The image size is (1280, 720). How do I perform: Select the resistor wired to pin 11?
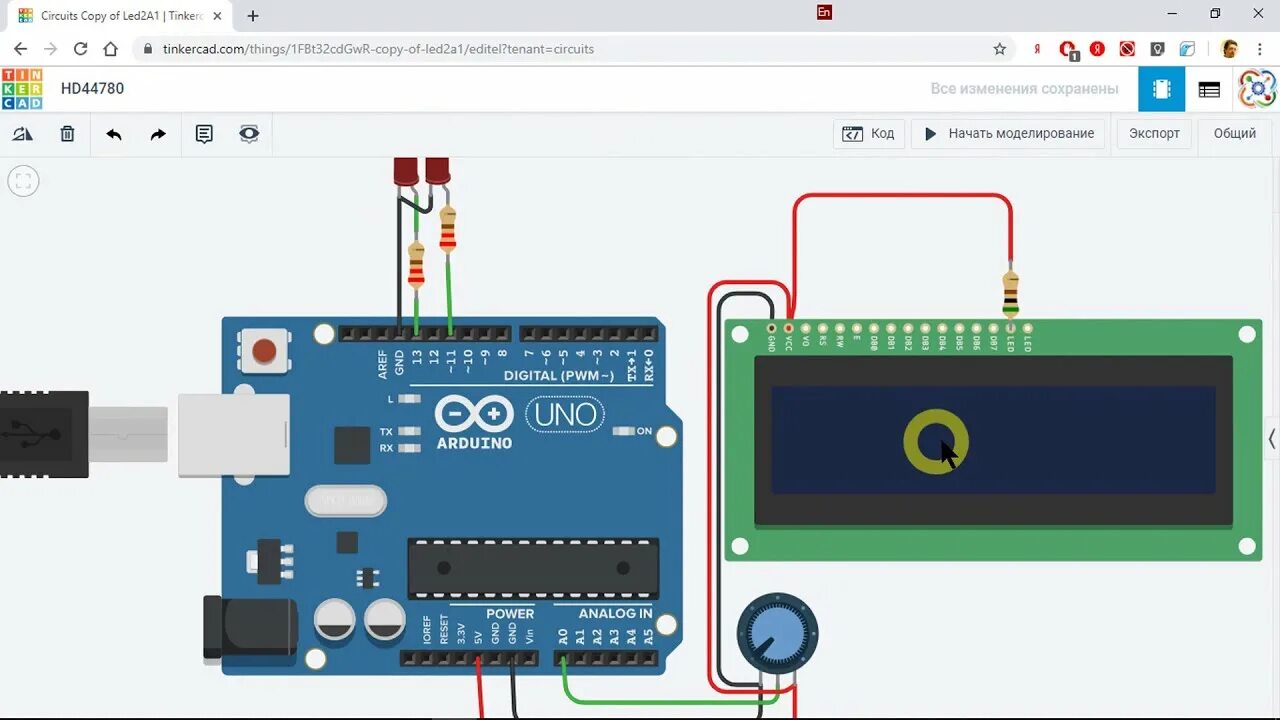point(448,228)
